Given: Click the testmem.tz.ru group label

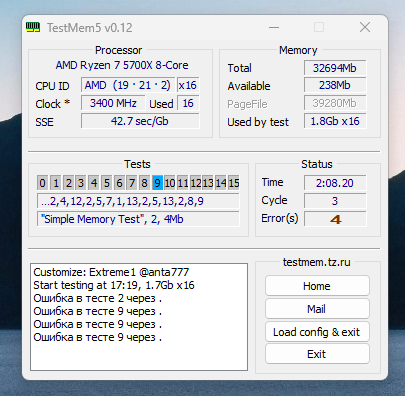Looking at the screenshot, I should (x=316, y=262).
